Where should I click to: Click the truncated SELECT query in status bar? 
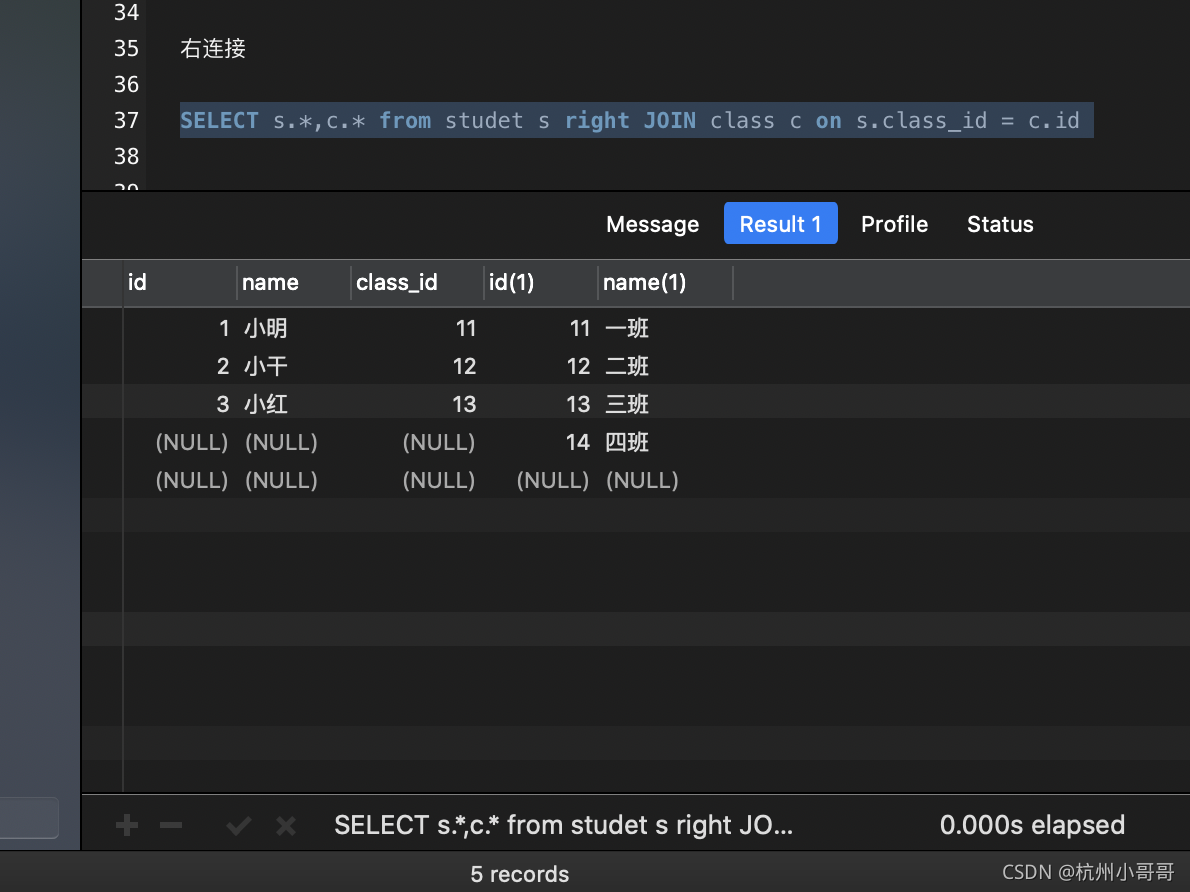[564, 825]
